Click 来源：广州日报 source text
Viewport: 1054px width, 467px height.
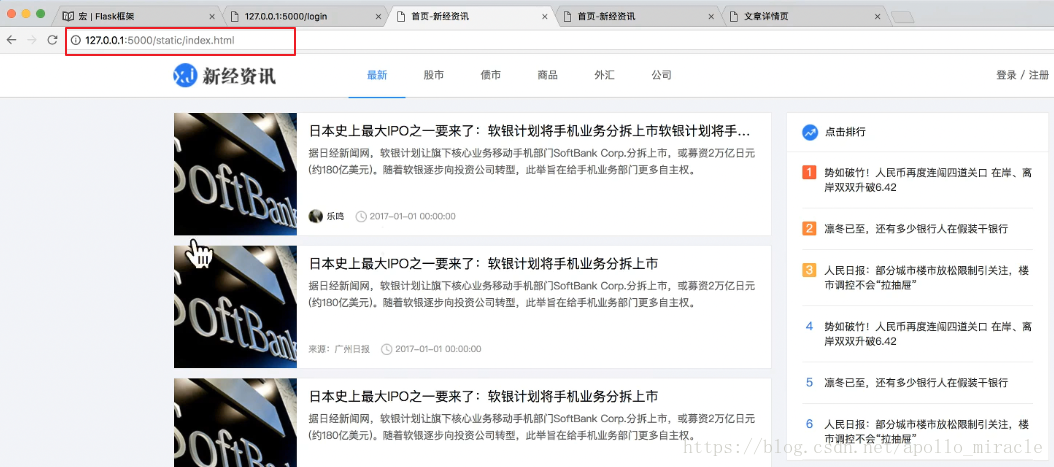pos(339,349)
